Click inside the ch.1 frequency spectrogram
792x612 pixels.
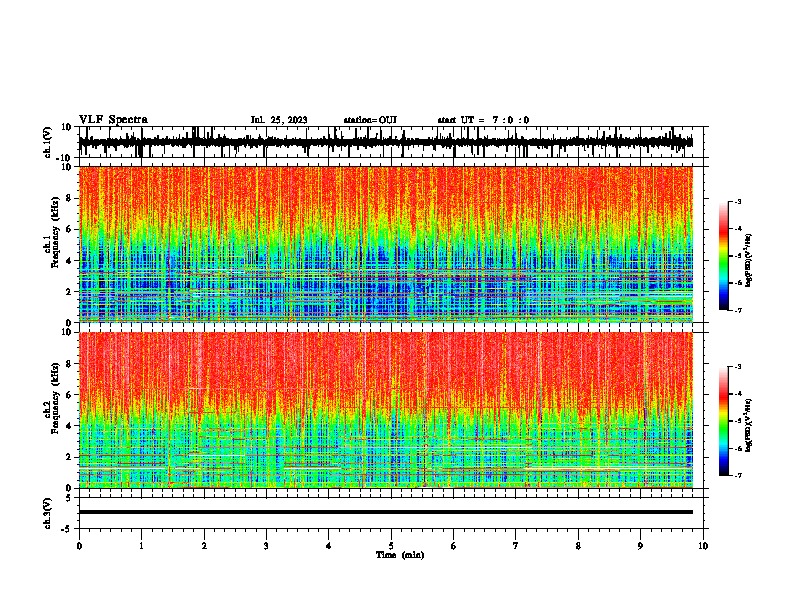(x=386, y=244)
